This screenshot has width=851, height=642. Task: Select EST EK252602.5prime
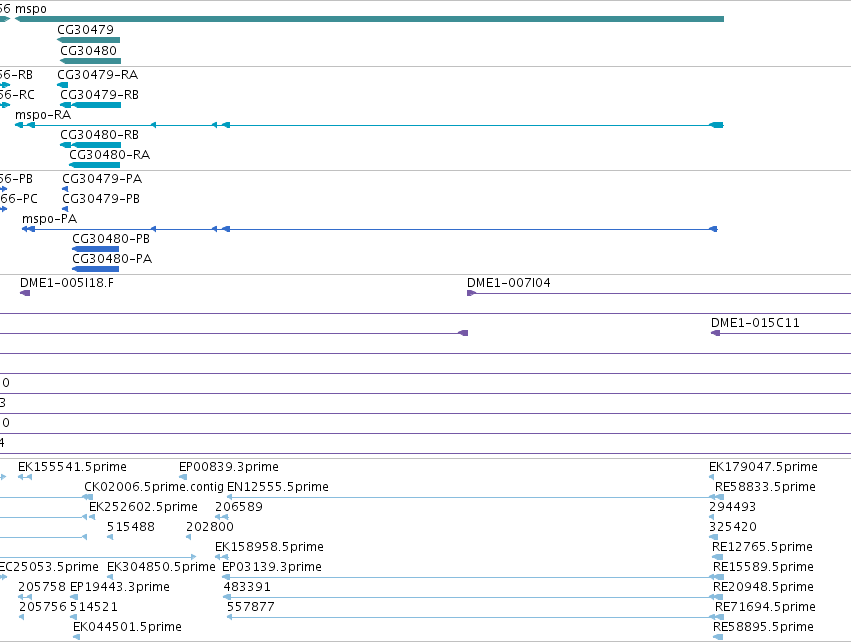tap(143, 507)
